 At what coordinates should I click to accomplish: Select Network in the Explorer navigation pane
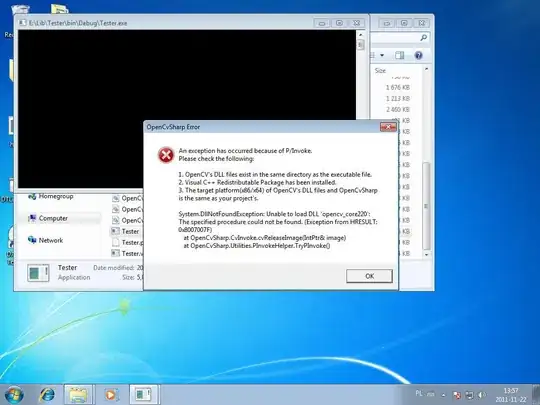(x=46, y=240)
